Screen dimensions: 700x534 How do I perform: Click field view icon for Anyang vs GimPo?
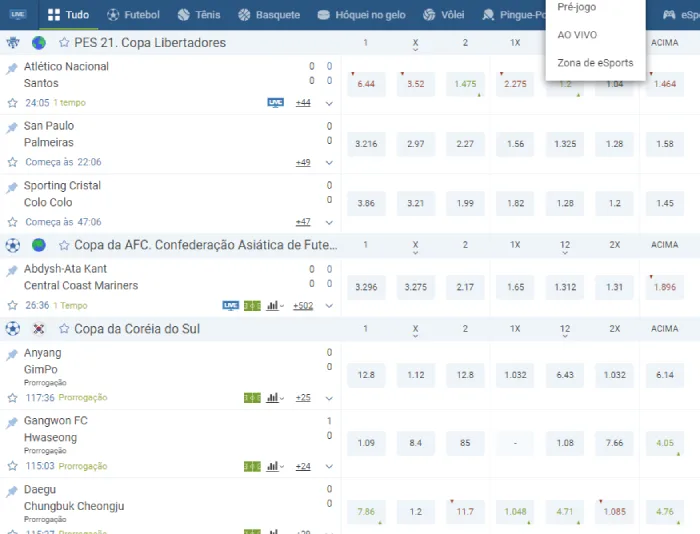pos(252,398)
